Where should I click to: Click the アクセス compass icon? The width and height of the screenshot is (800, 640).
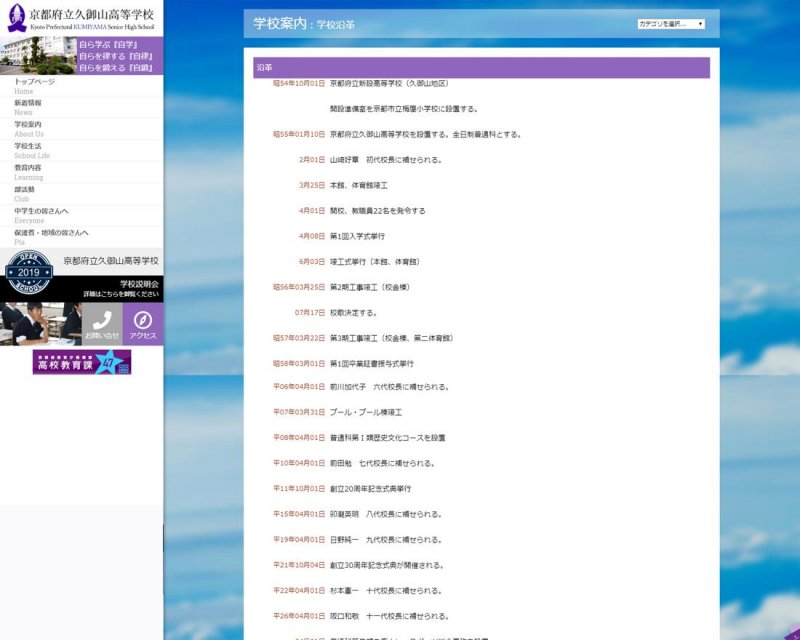pos(143,324)
